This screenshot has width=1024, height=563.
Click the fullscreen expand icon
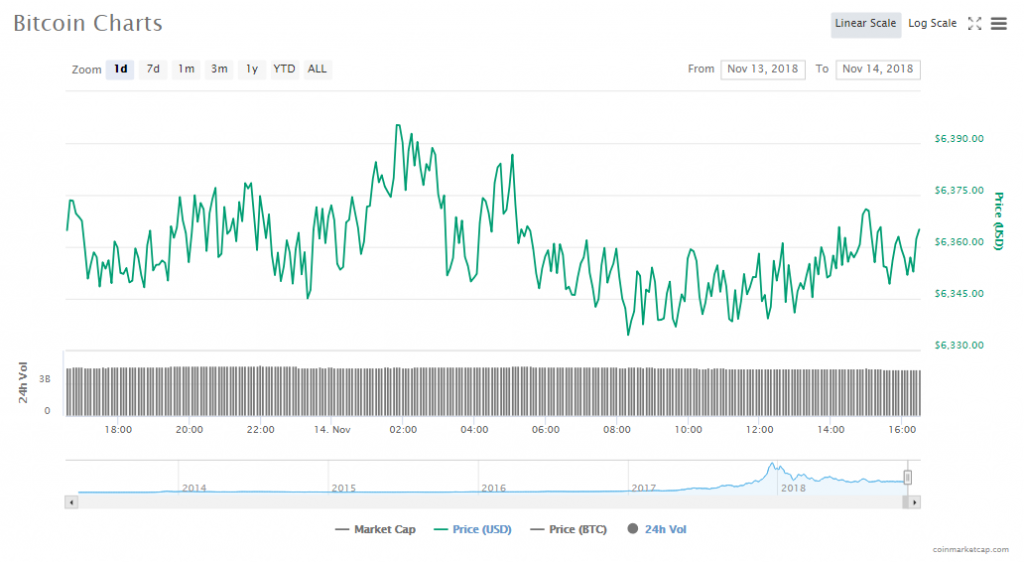[x=975, y=24]
